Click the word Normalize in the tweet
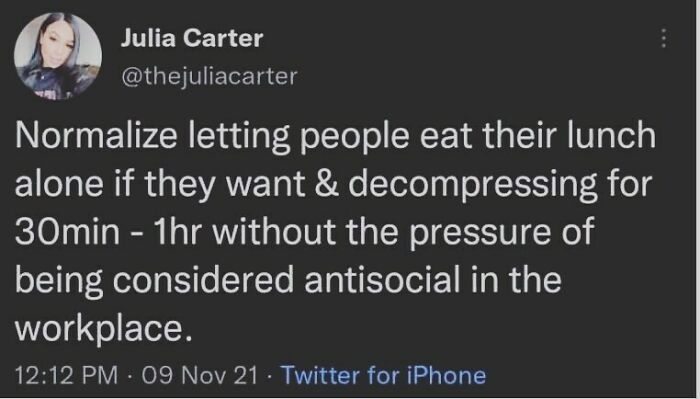700x399 pixels. point(96,135)
